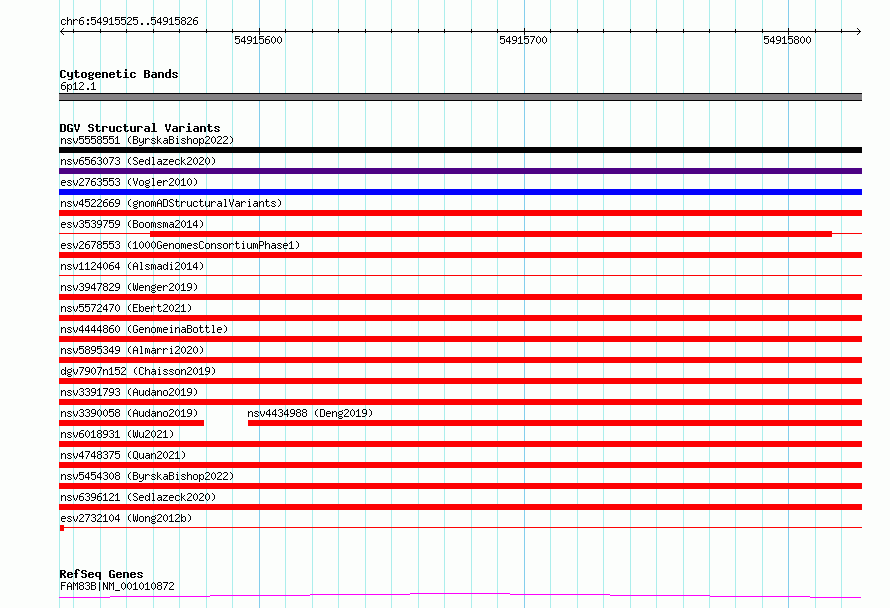Select the red dgv7907n152 Chaisson2019 bar
Image resolution: width=890 pixels, height=608 pixels.
coord(460,381)
